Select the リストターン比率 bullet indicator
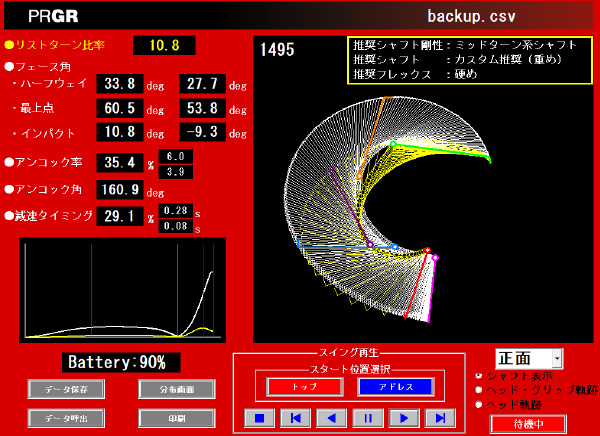Image resolution: width=600 pixels, height=436 pixels. point(9,45)
